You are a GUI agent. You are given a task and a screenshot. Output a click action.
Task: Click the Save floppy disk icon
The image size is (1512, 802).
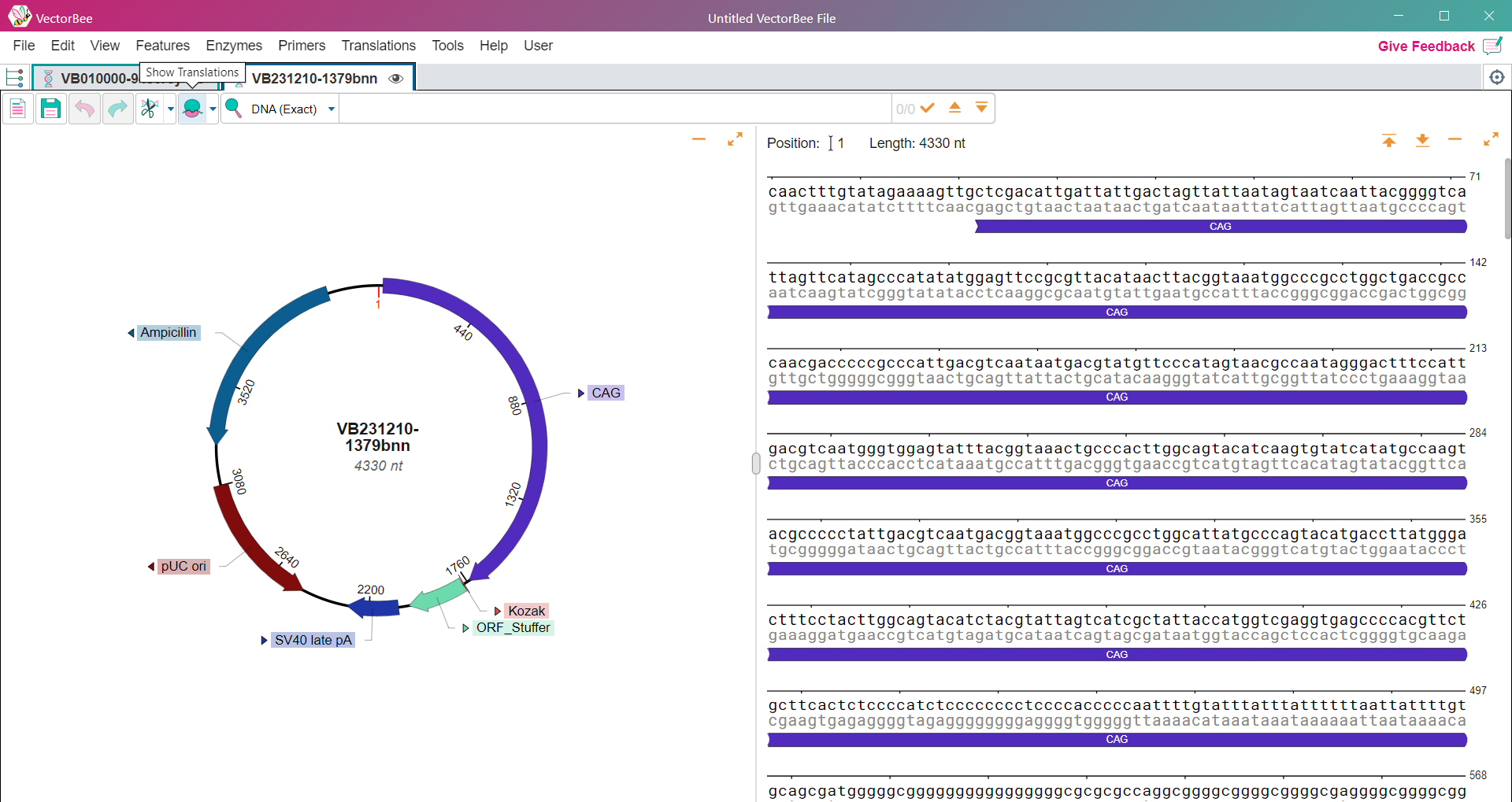[50, 109]
